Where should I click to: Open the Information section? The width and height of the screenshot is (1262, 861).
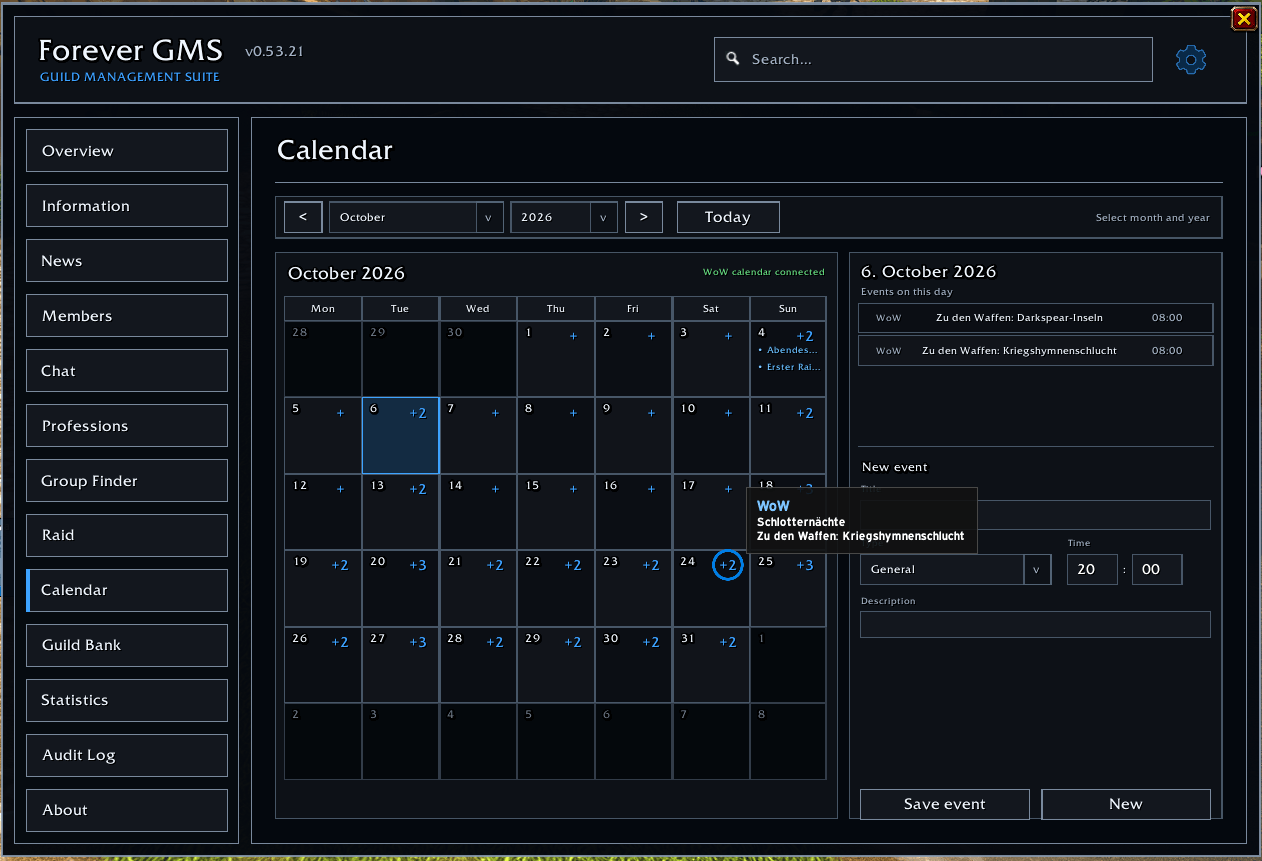(127, 206)
